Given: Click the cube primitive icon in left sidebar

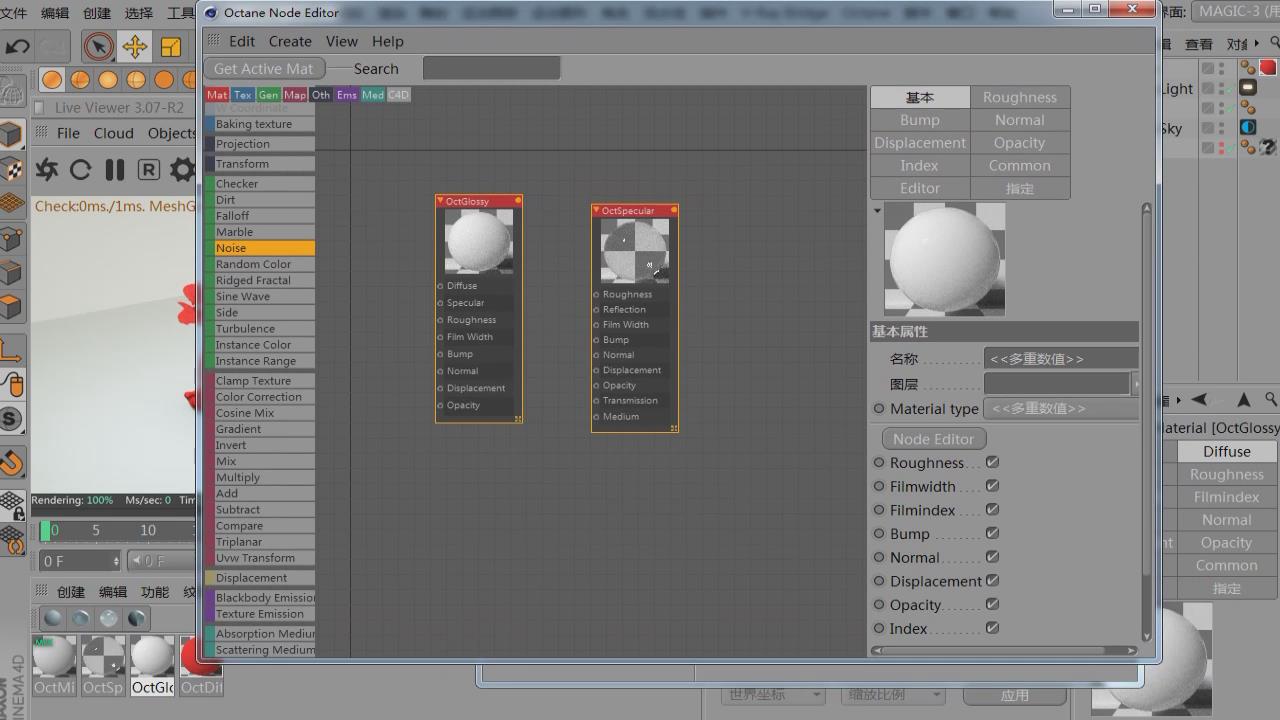Looking at the screenshot, I should click(x=11, y=135).
